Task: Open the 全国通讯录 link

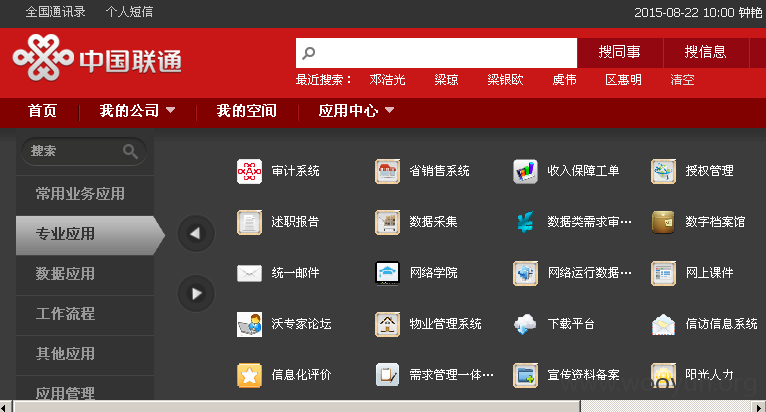Action: coord(56,12)
